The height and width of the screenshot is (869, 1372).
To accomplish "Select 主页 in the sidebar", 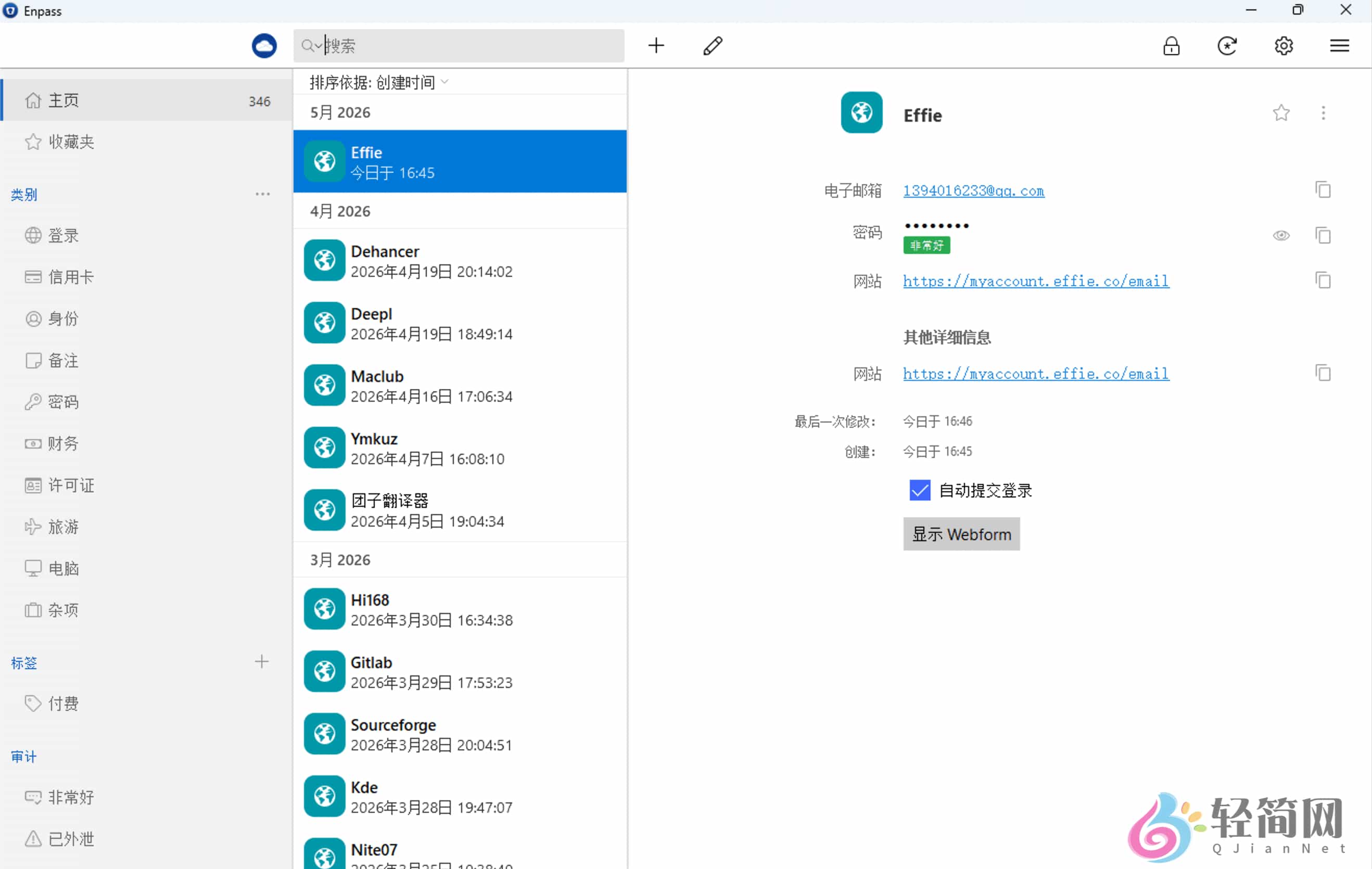I will pyautogui.click(x=146, y=100).
